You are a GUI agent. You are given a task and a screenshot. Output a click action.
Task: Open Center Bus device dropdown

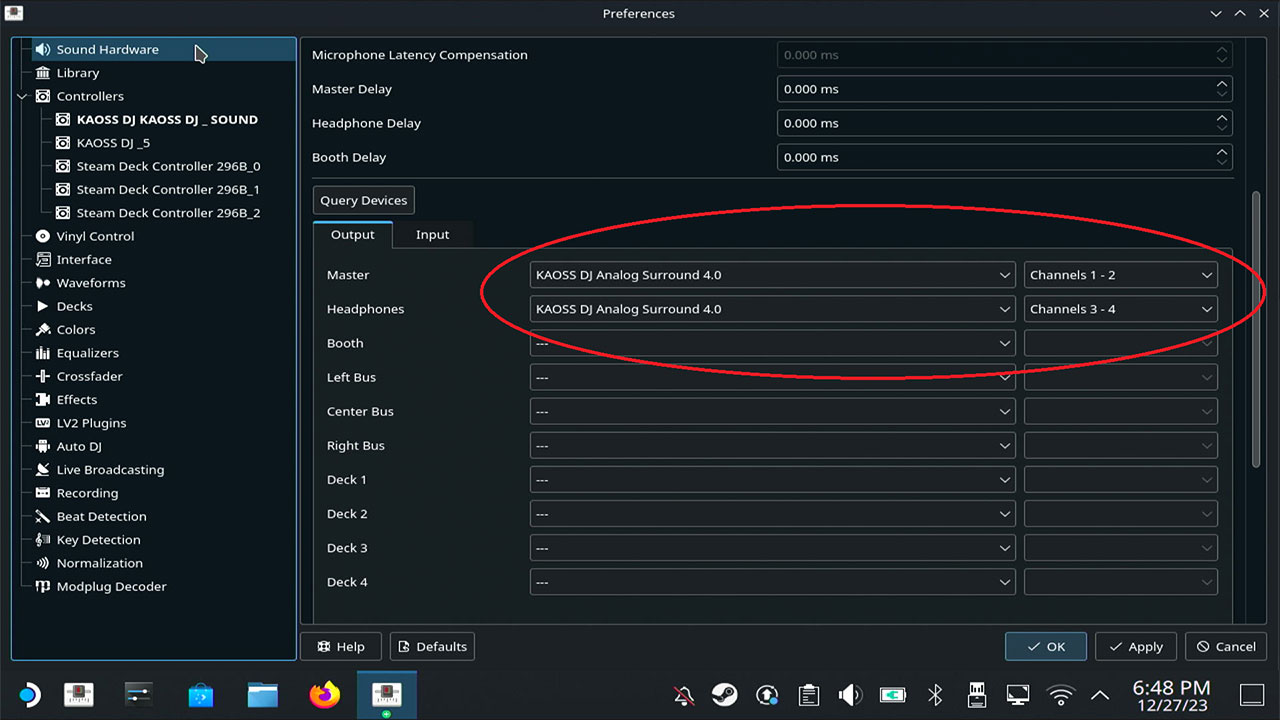[x=773, y=411]
